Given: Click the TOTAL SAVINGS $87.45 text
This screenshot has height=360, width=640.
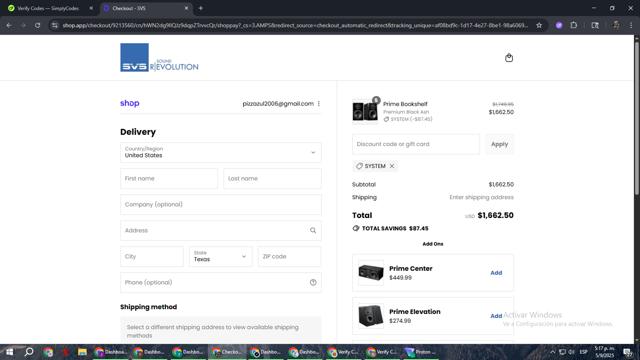Looking at the screenshot, I should (x=395, y=229).
